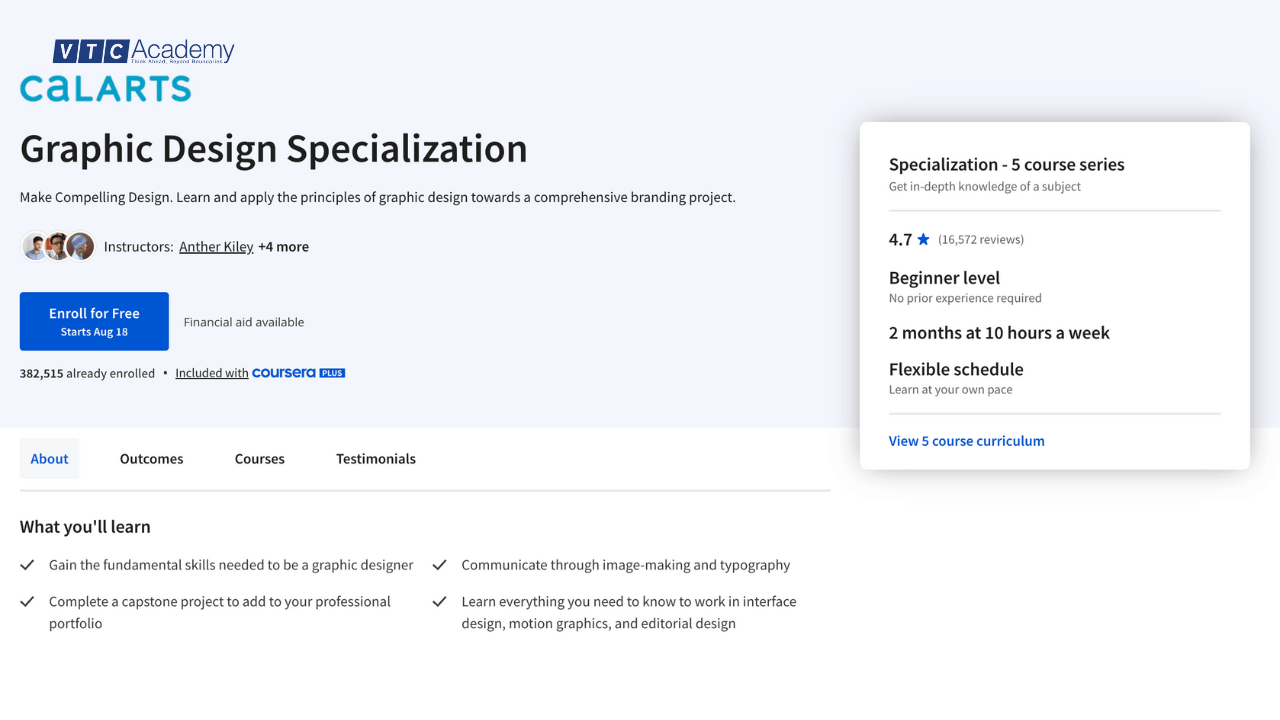Click the CalArts logo
Screen dimensions: 1280x720
pos(104,89)
